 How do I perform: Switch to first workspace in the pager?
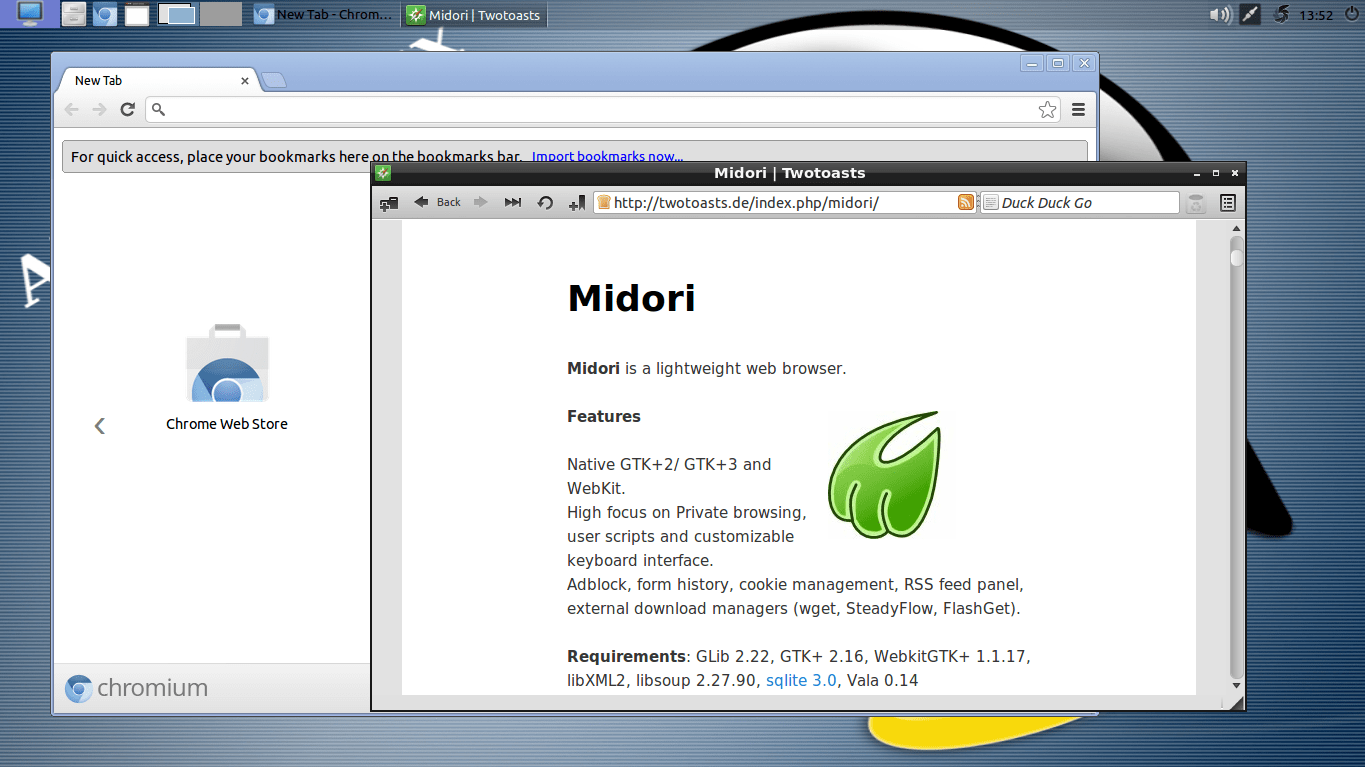pos(177,14)
